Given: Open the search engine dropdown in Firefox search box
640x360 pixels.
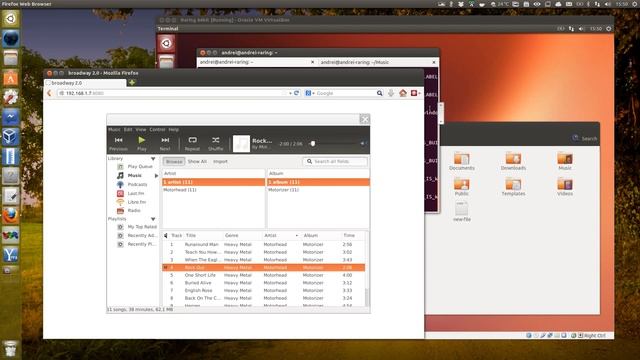Looking at the screenshot, I should tap(310, 93).
